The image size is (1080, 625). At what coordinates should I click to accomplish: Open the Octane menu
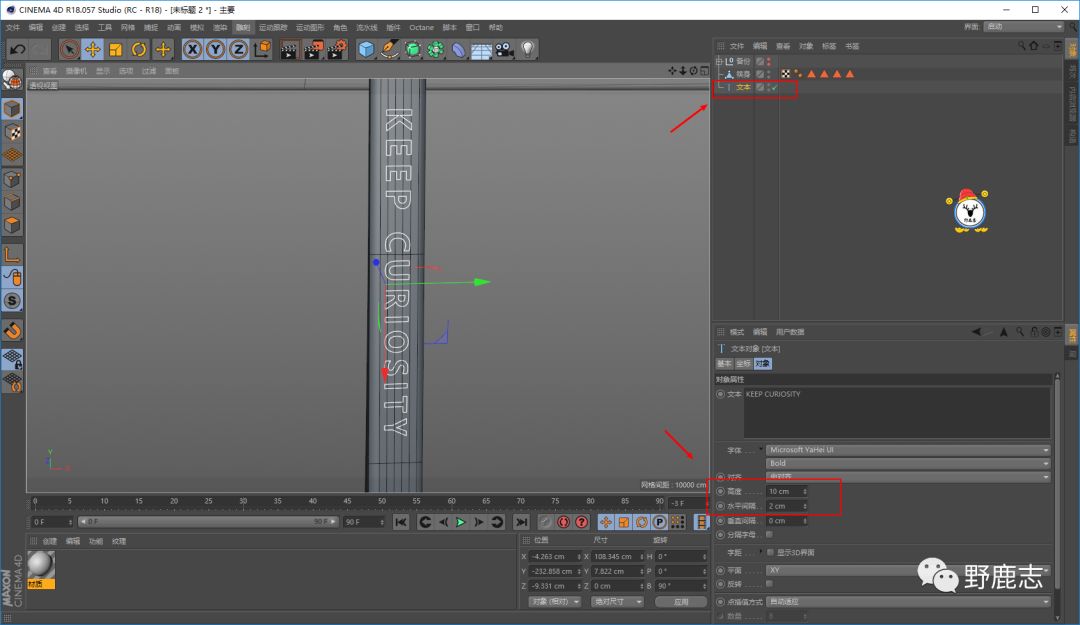coord(421,27)
